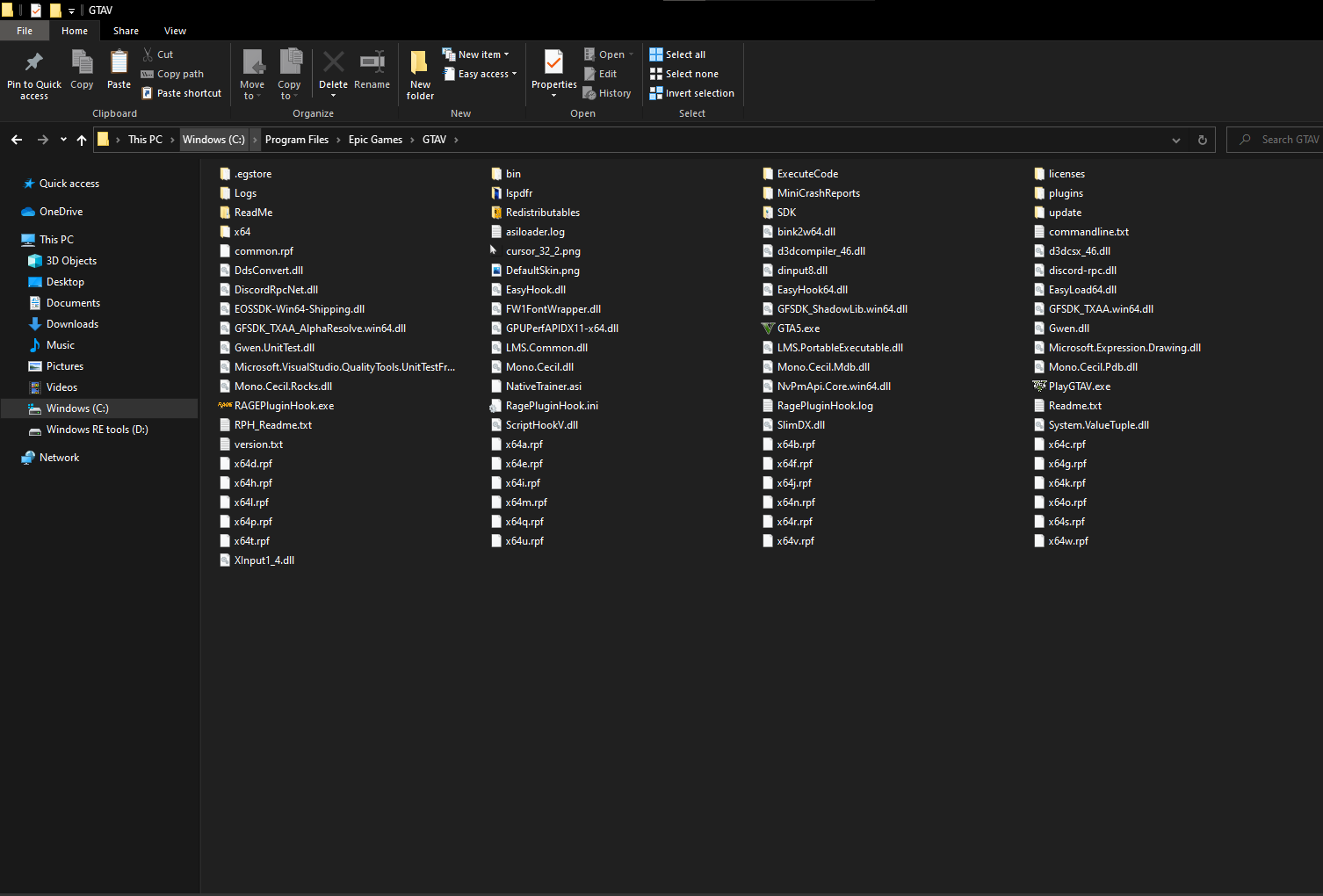Refresh the current folder view
Screen dimensions: 1323x896
1202,140
